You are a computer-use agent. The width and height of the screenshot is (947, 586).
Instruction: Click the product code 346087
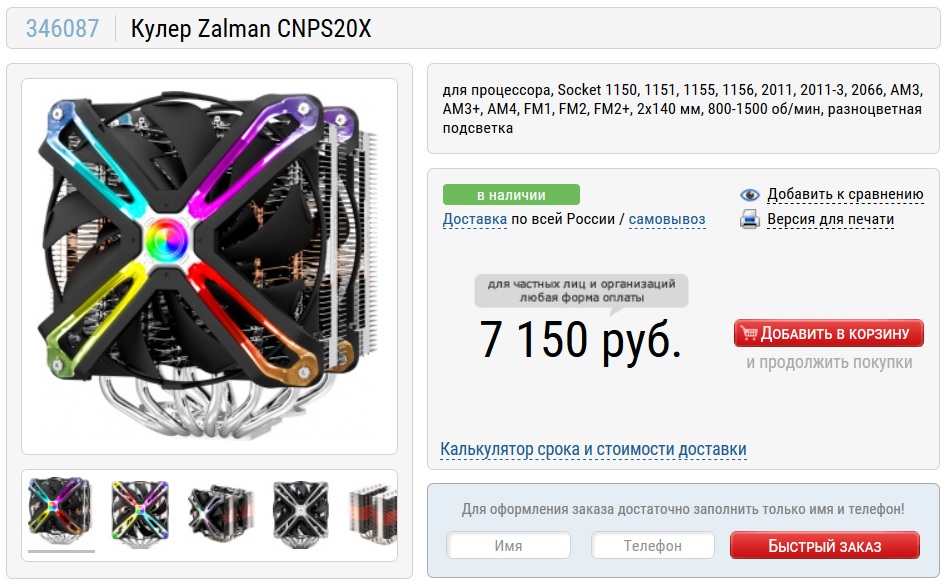(x=62, y=28)
